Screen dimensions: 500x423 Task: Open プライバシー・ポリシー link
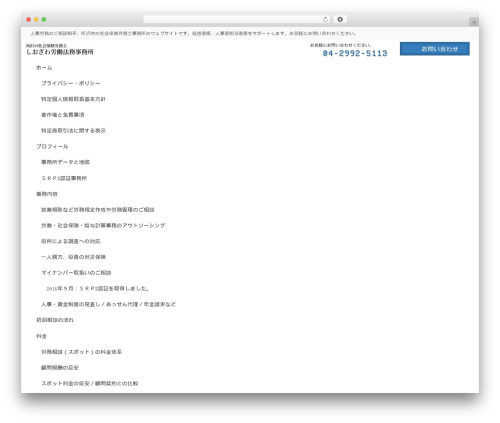coord(71,83)
